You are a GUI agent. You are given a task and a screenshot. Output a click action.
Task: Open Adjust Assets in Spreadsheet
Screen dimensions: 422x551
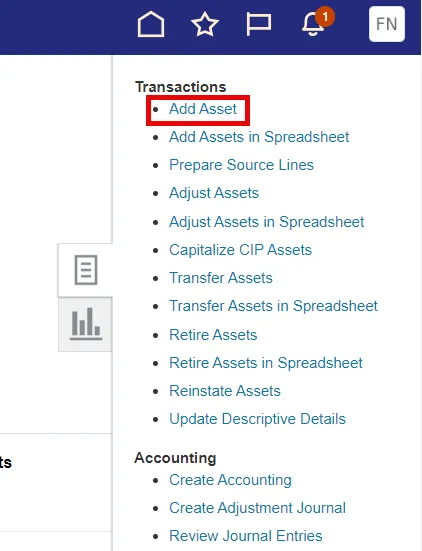(267, 222)
